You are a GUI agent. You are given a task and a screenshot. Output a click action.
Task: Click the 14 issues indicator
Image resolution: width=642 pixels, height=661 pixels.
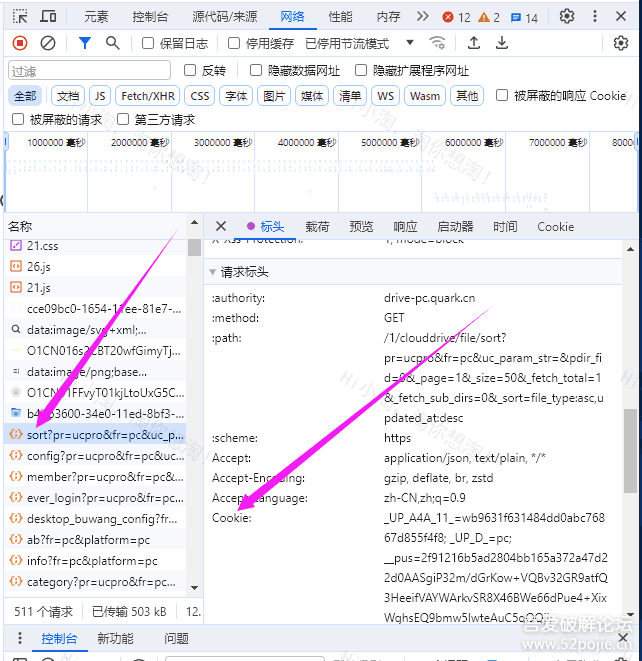pyautogui.click(x=524, y=18)
